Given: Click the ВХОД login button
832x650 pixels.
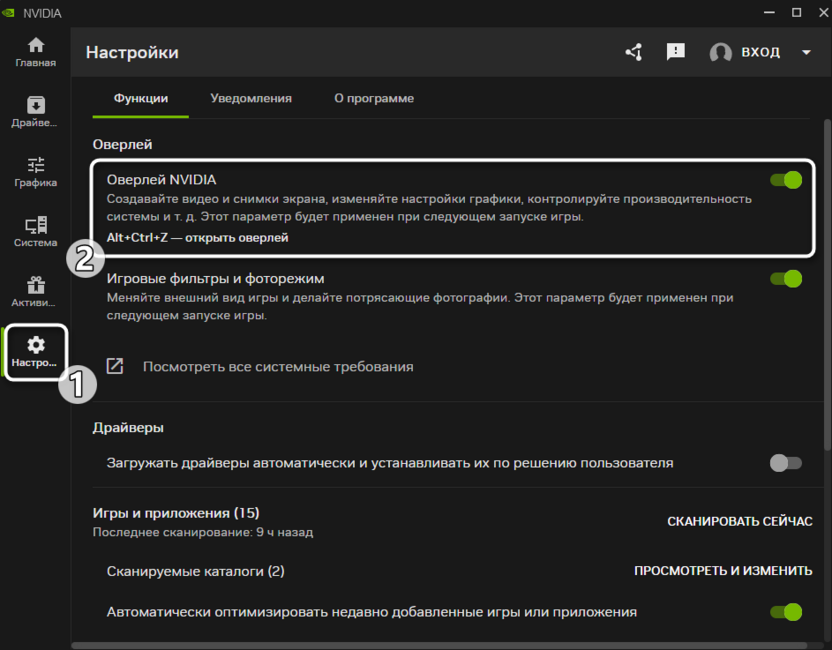Looking at the screenshot, I should [x=760, y=52].
